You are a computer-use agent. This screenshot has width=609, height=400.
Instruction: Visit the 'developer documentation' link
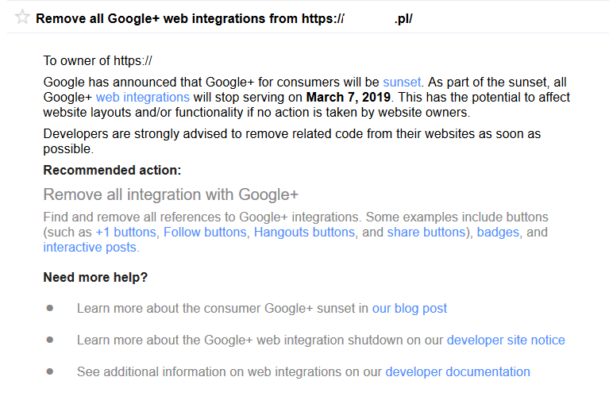coord(458,372)
